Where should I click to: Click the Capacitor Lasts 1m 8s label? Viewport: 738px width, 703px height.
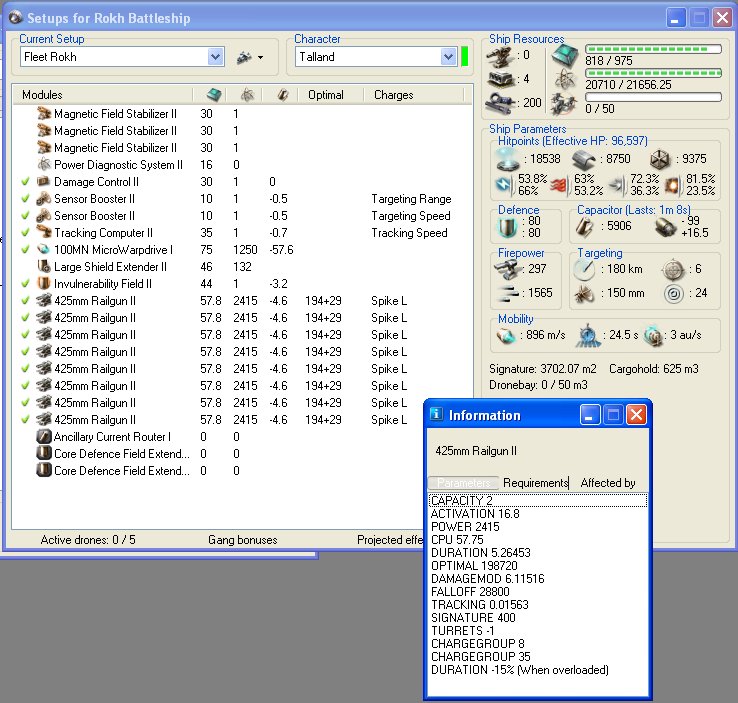[x=634, y=210]
